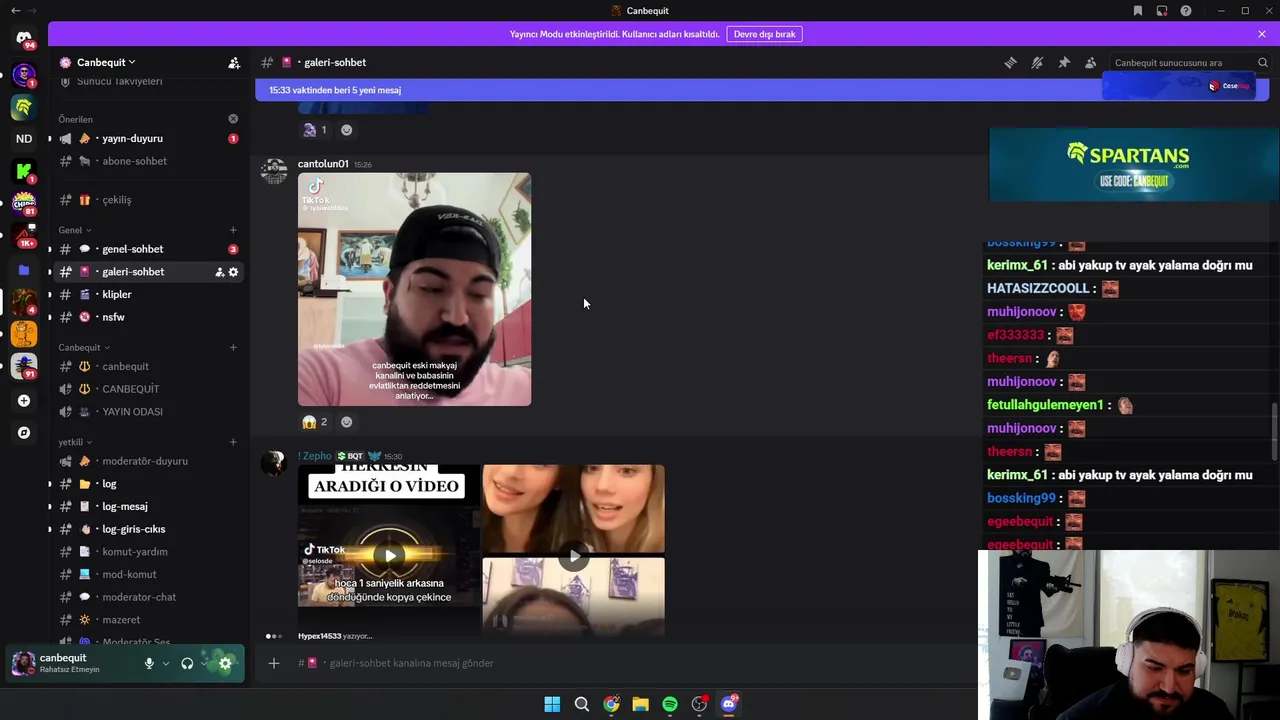The width and height of the screenshot is (1280, 720).
Task: Dismiss the streamer mode purple banner
Action: click(x=1262, y=34)
